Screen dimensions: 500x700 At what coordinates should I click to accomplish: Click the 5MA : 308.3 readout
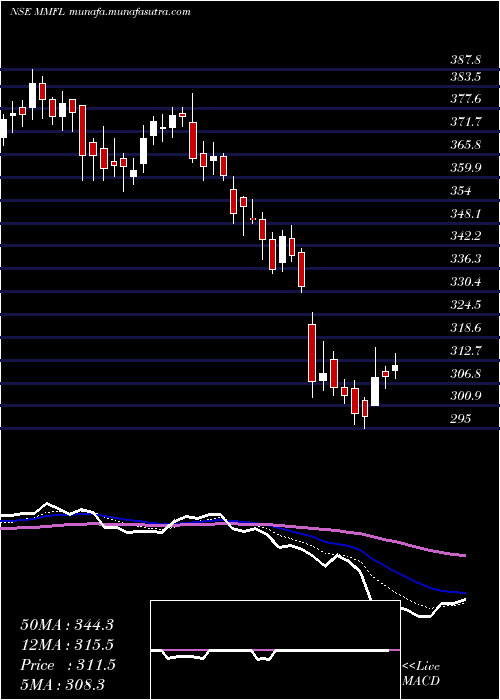pos(62,684)
